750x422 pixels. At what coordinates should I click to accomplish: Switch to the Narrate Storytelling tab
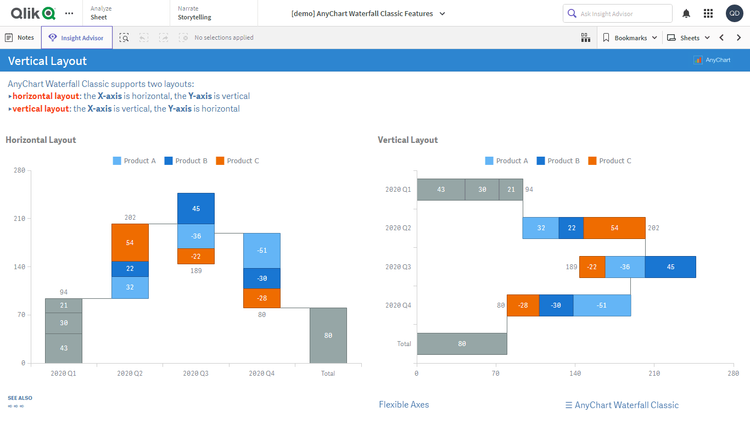195,13
